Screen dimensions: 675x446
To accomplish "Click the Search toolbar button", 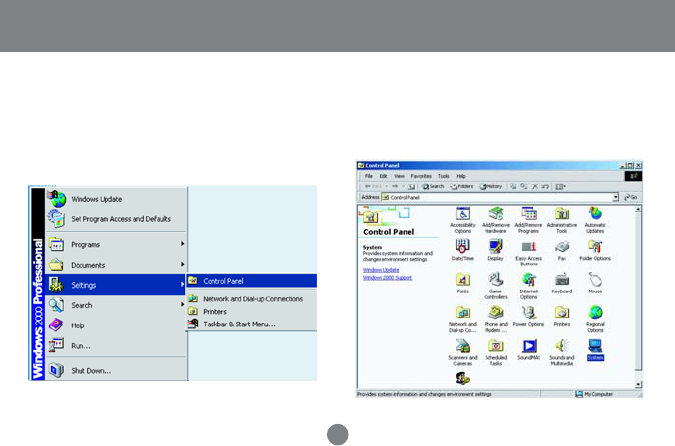I will tap(433, 186).
